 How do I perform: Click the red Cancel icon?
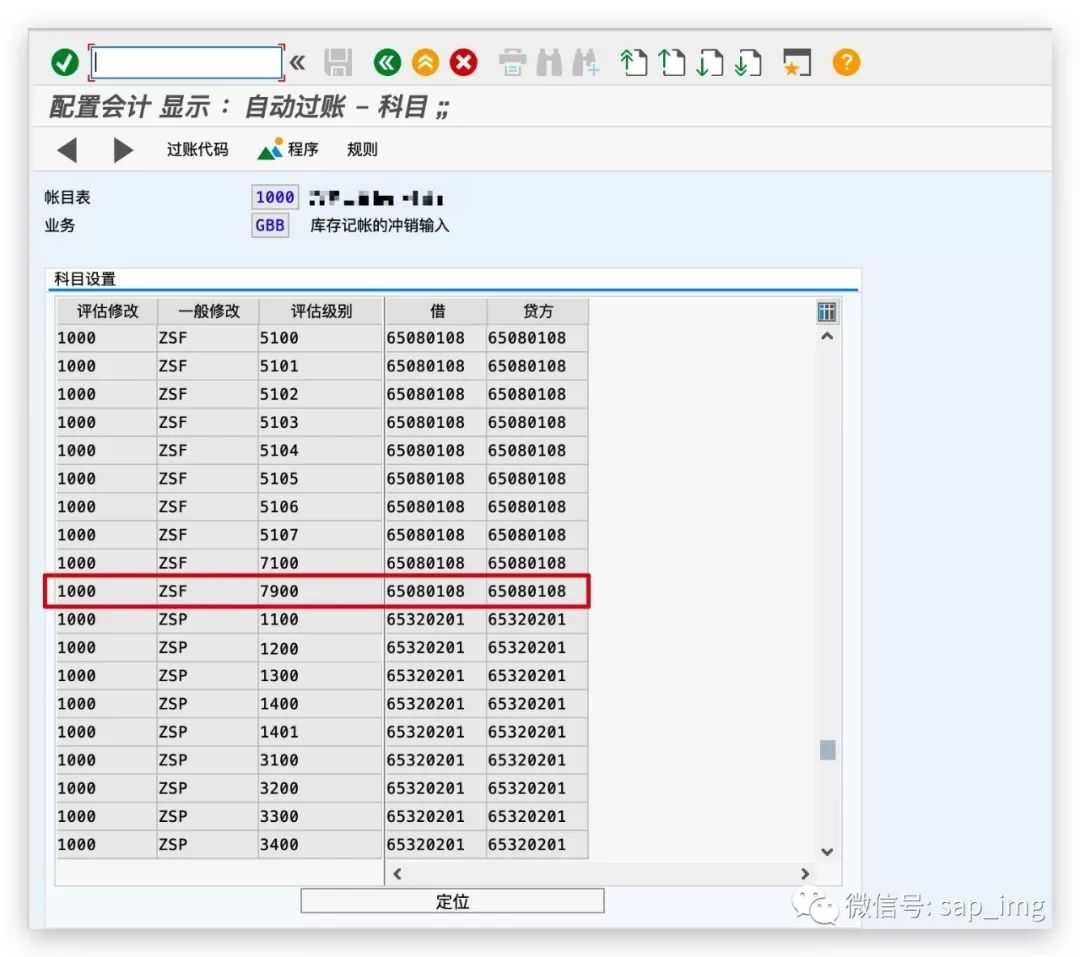click(464, 62)
